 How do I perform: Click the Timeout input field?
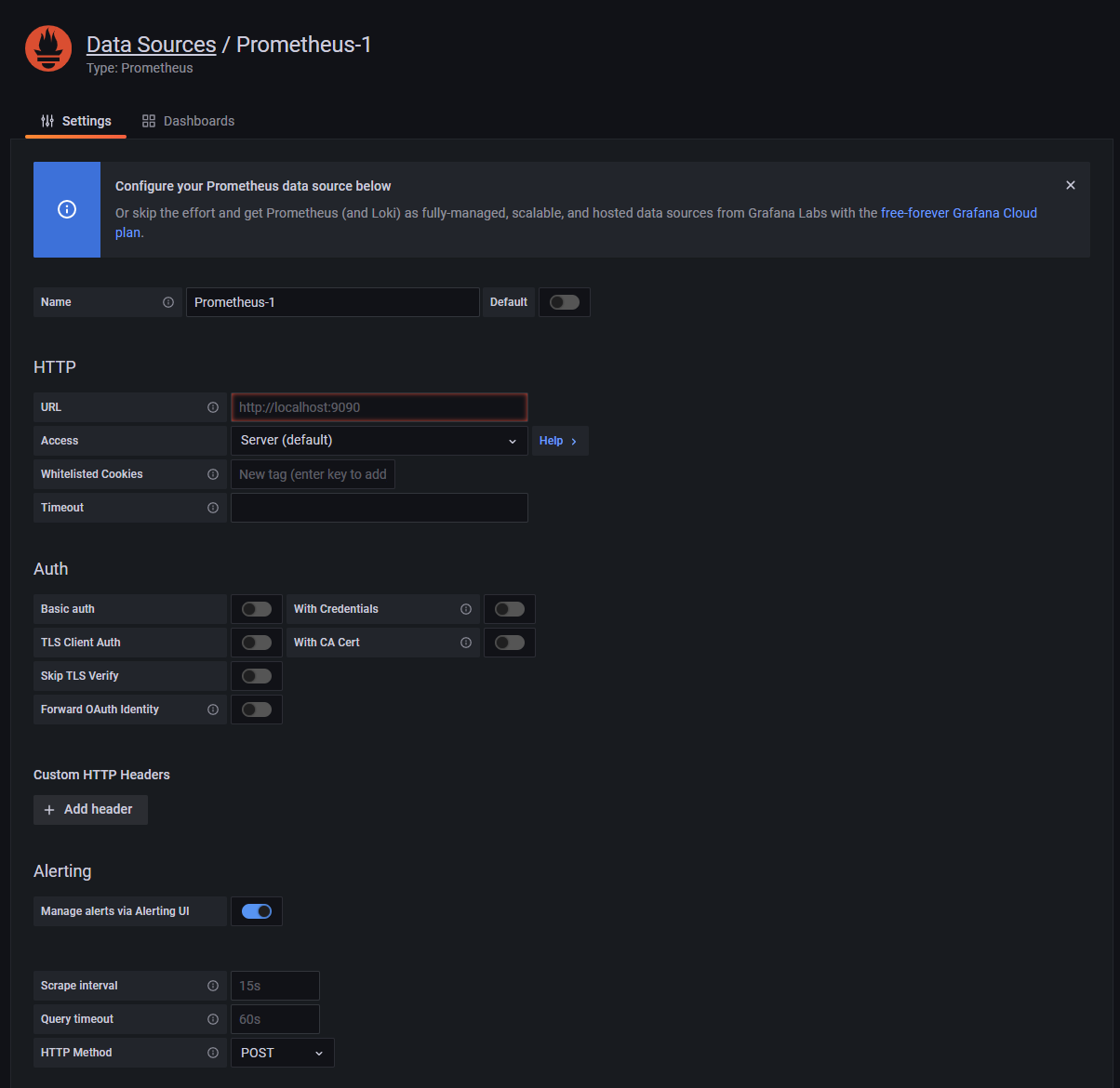point(380,508)
